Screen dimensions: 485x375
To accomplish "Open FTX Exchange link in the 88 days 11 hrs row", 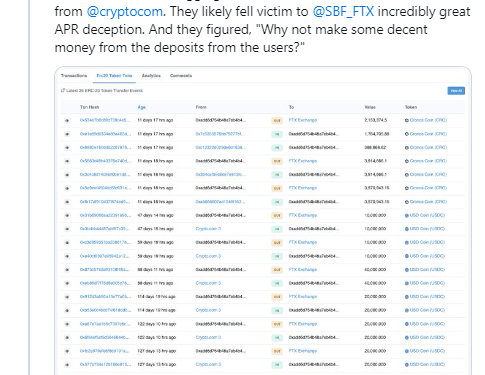I will (303, 269).
